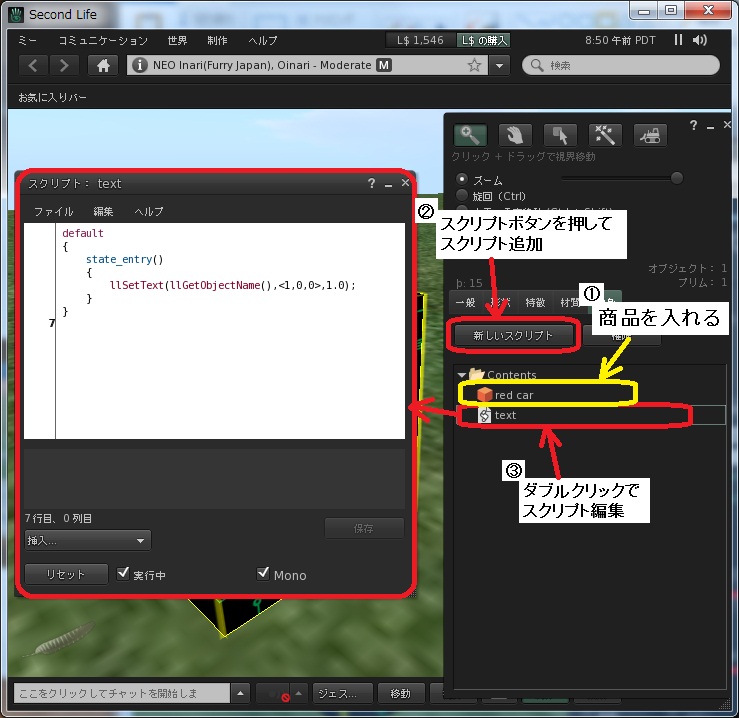Select the Create magic wand tool
The height and width of the screenshot is (718, 739).
tap(605, 135)
